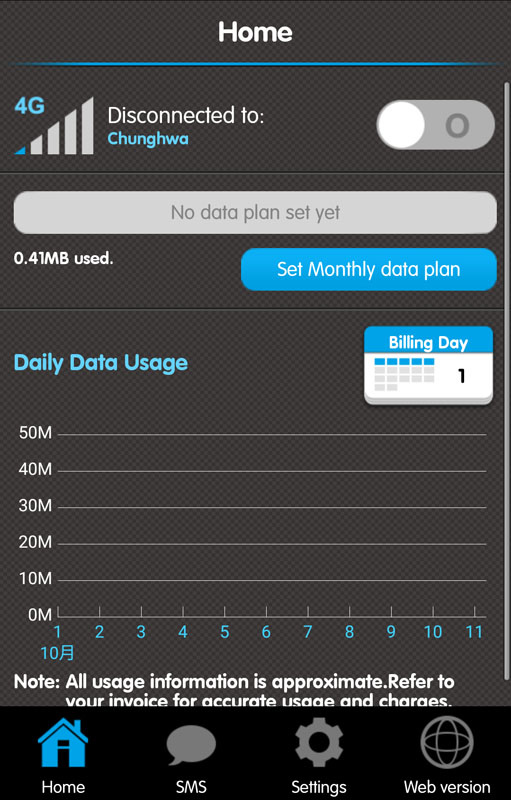Tap the 4G network type indicator
The height and width of the screenshot is (800, 511).
tap(29, 106)
